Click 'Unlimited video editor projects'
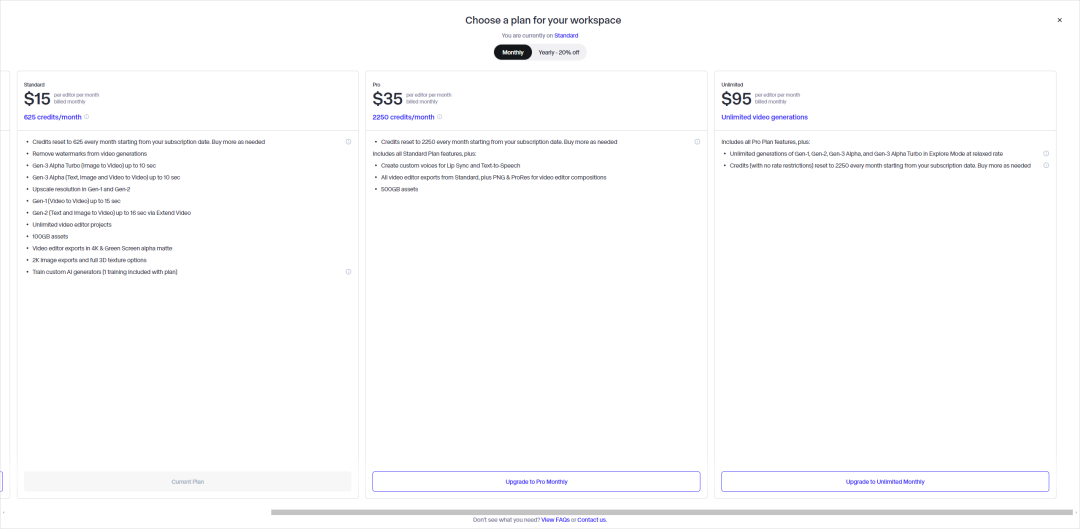1080x529 pixels. point(72,225)
